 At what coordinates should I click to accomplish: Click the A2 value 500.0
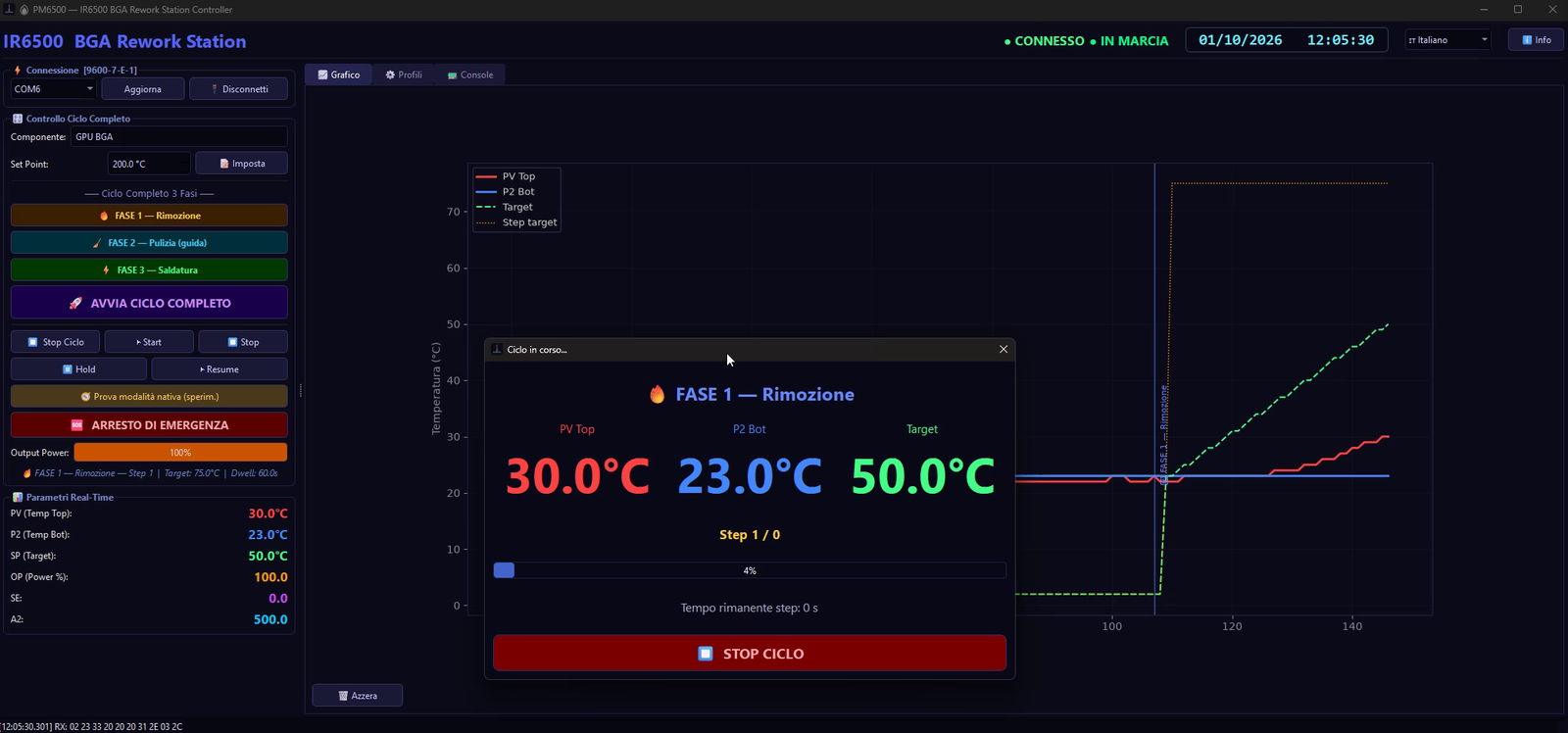tap(270, 619)
